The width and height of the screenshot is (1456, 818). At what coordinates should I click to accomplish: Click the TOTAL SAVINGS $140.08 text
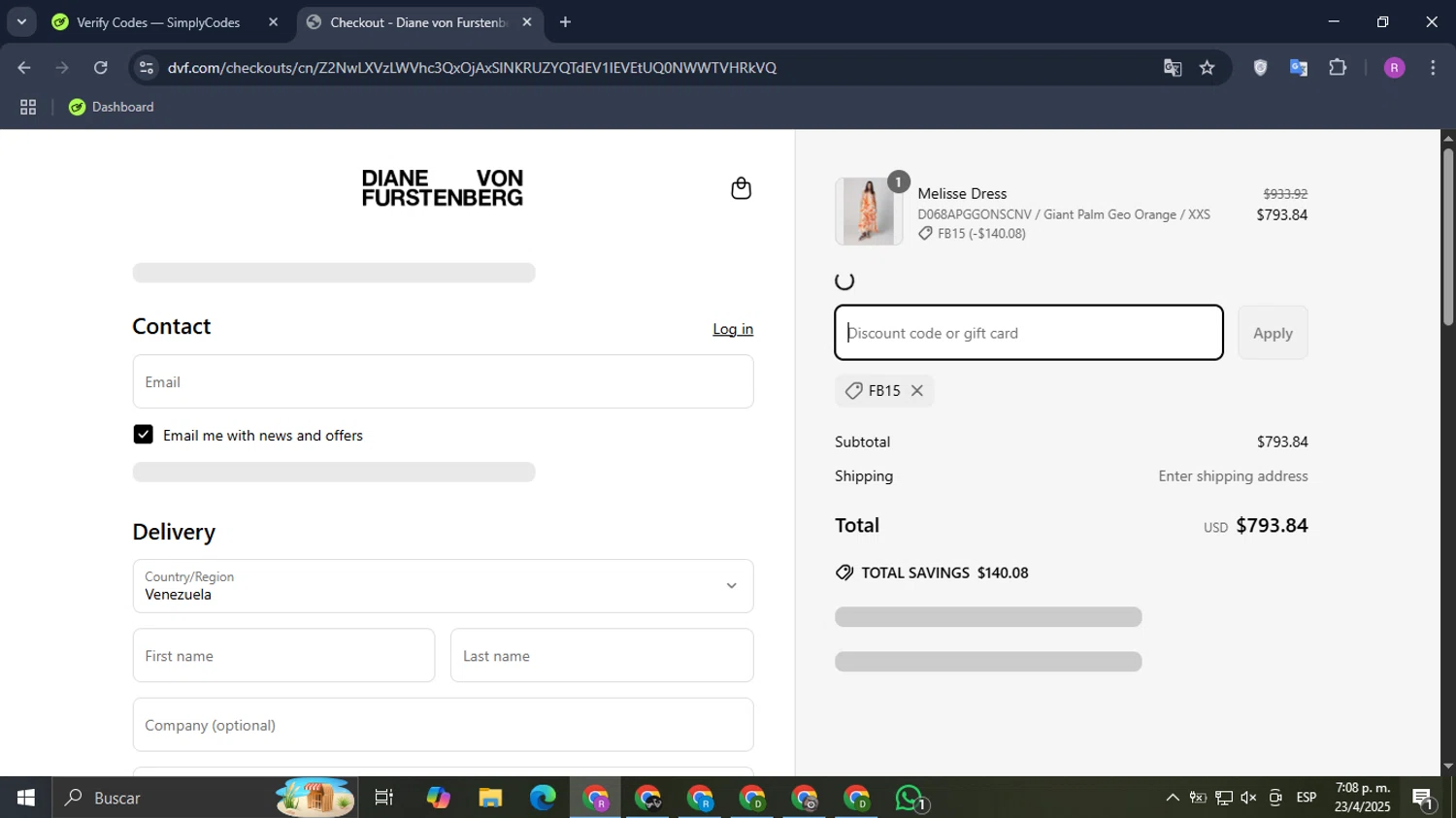pyautogui.click(x=944, y=573)
